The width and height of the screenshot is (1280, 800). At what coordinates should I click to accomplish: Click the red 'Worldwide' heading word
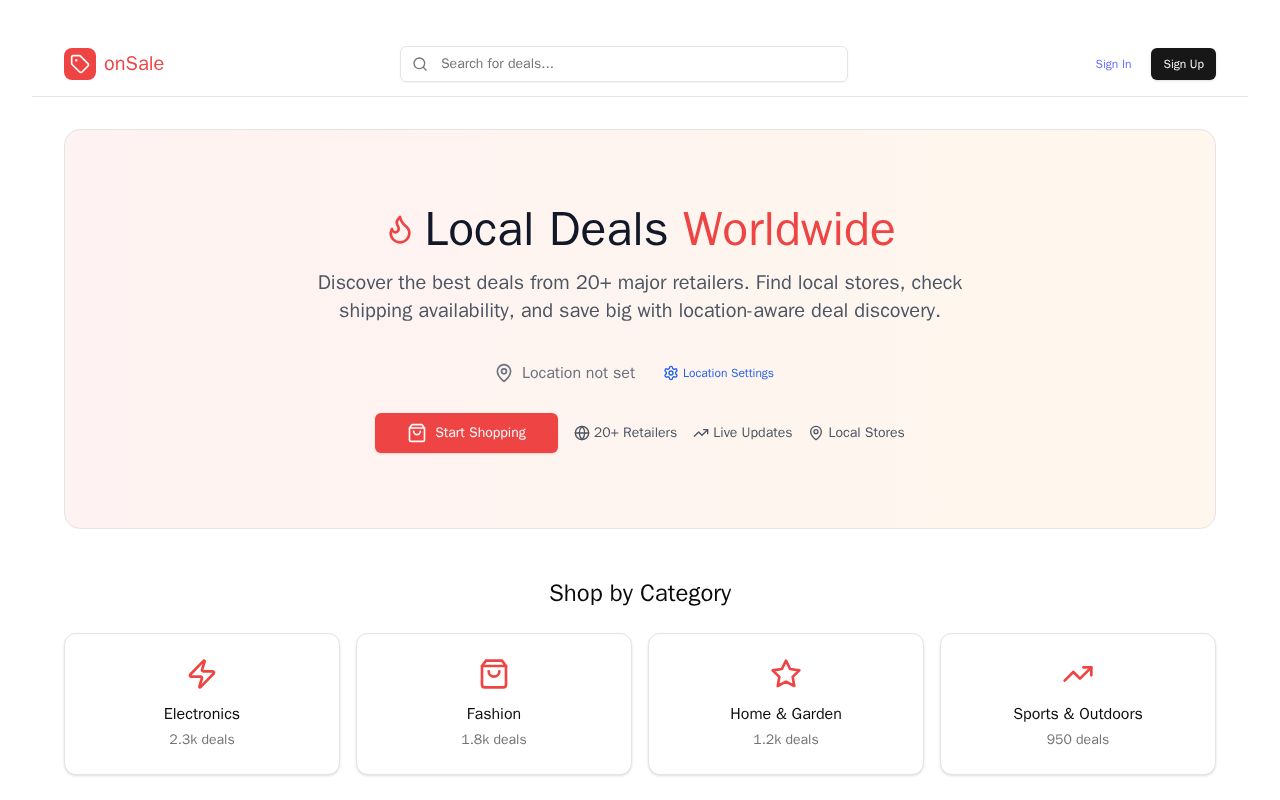click(789, 230)
